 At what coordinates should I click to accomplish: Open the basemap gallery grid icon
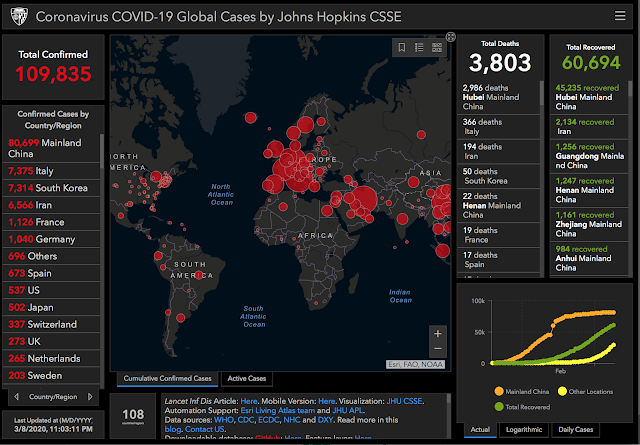point(437,48)
